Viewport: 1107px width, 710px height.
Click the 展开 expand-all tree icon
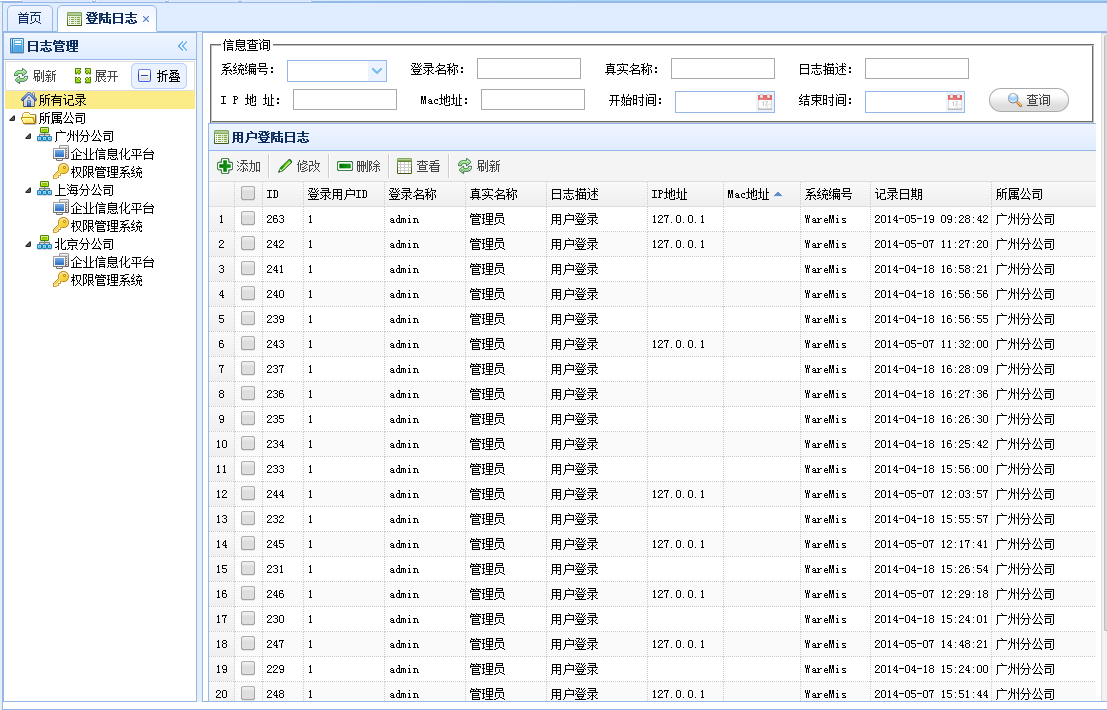click(83, 76)
